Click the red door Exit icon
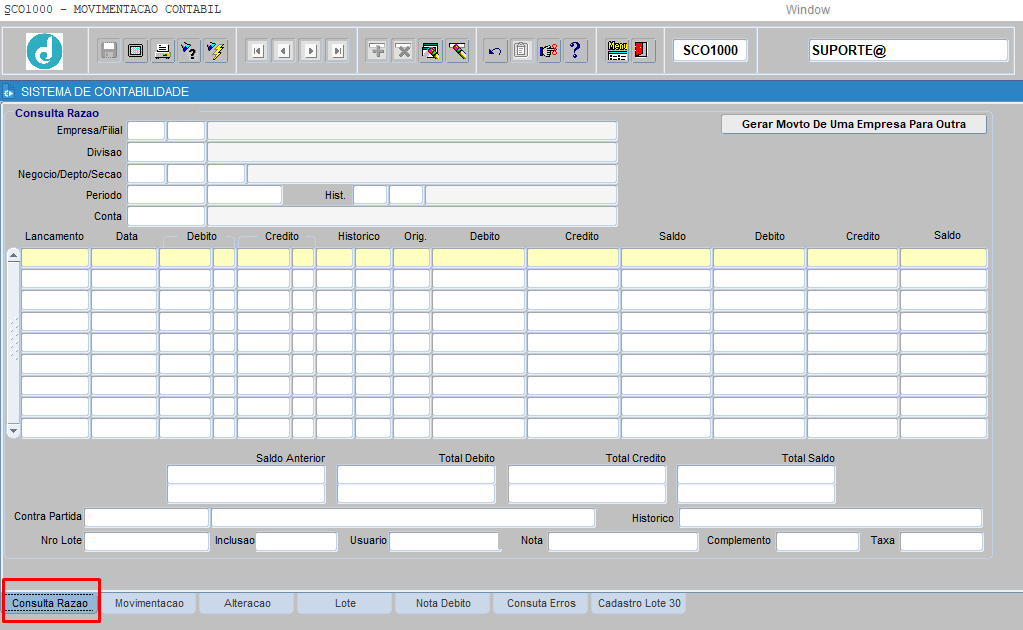1023x630 pixels. click(x=642, y=50)
